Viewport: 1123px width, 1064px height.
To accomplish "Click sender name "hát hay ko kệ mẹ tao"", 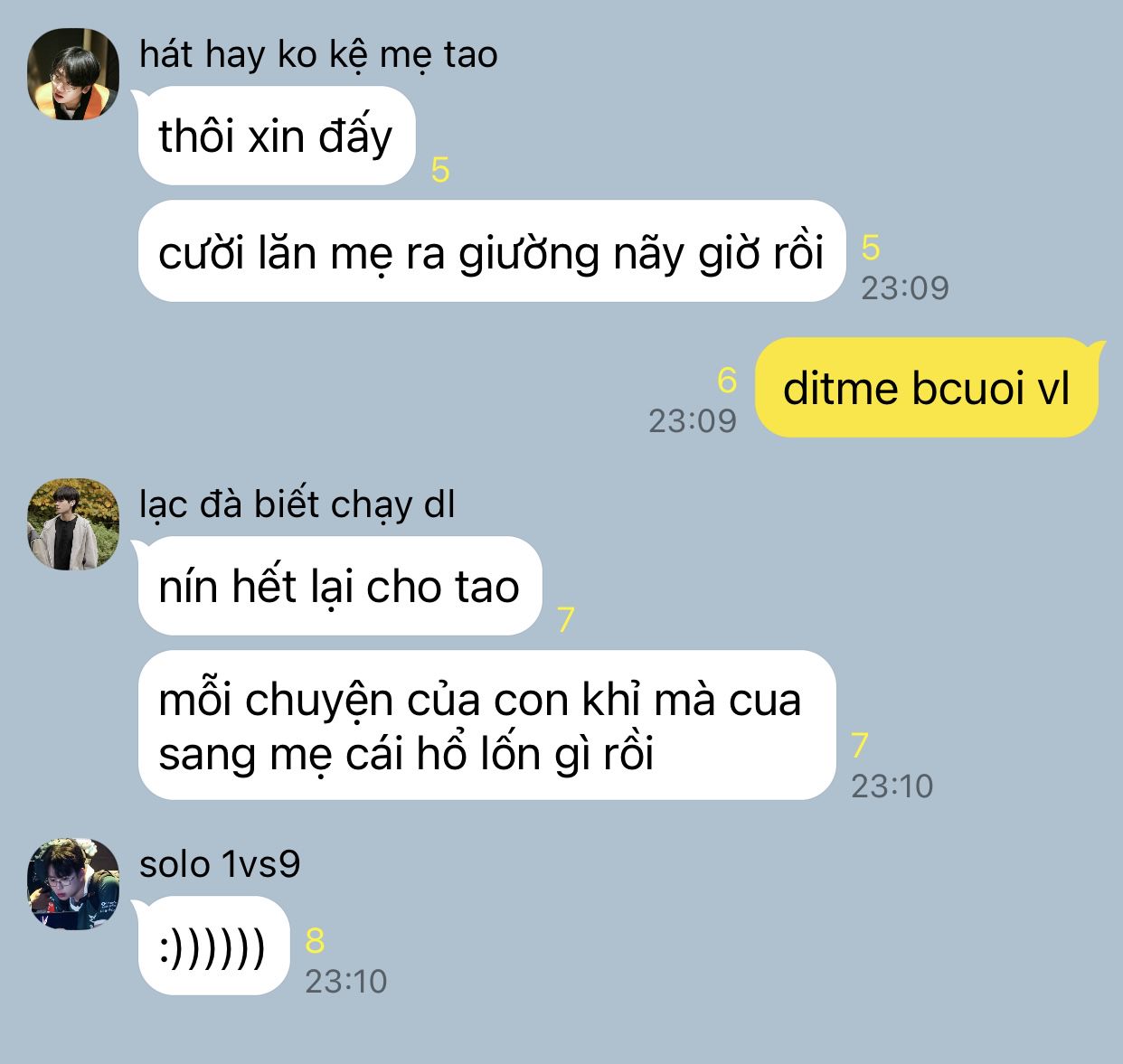I will click(x=318, y=55).
